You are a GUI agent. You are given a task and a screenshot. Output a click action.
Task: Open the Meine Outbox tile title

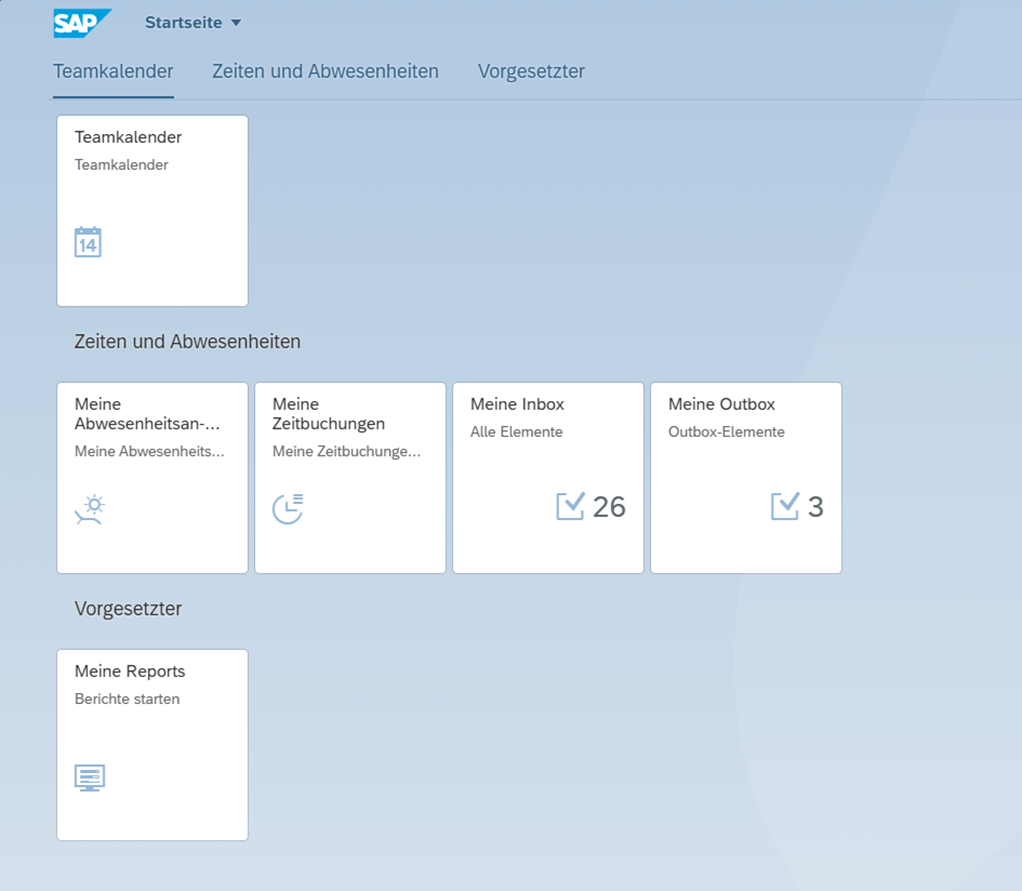click(x=721, y=404)
